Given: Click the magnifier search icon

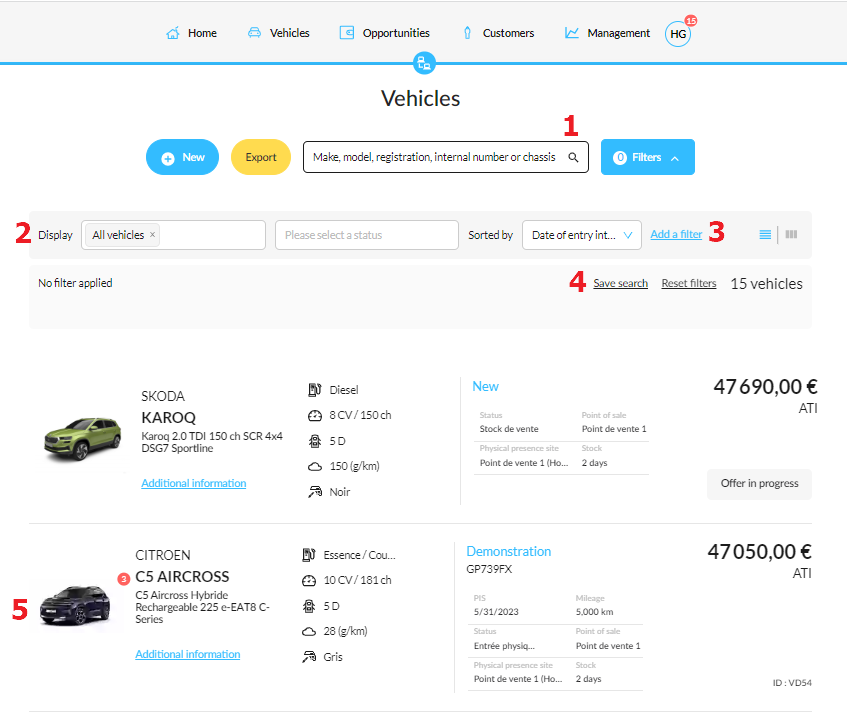Looking at the screenshot, I should pyautogui.click(x=573, y=157).
